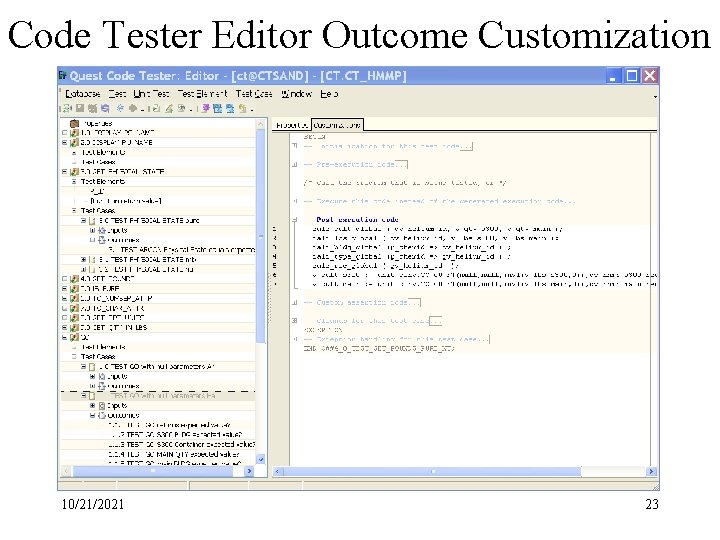Select outcome TEST GO S300 Container expected value
Image resolution: width=720 pixels, height=540 pixels.
coord(181,444)
